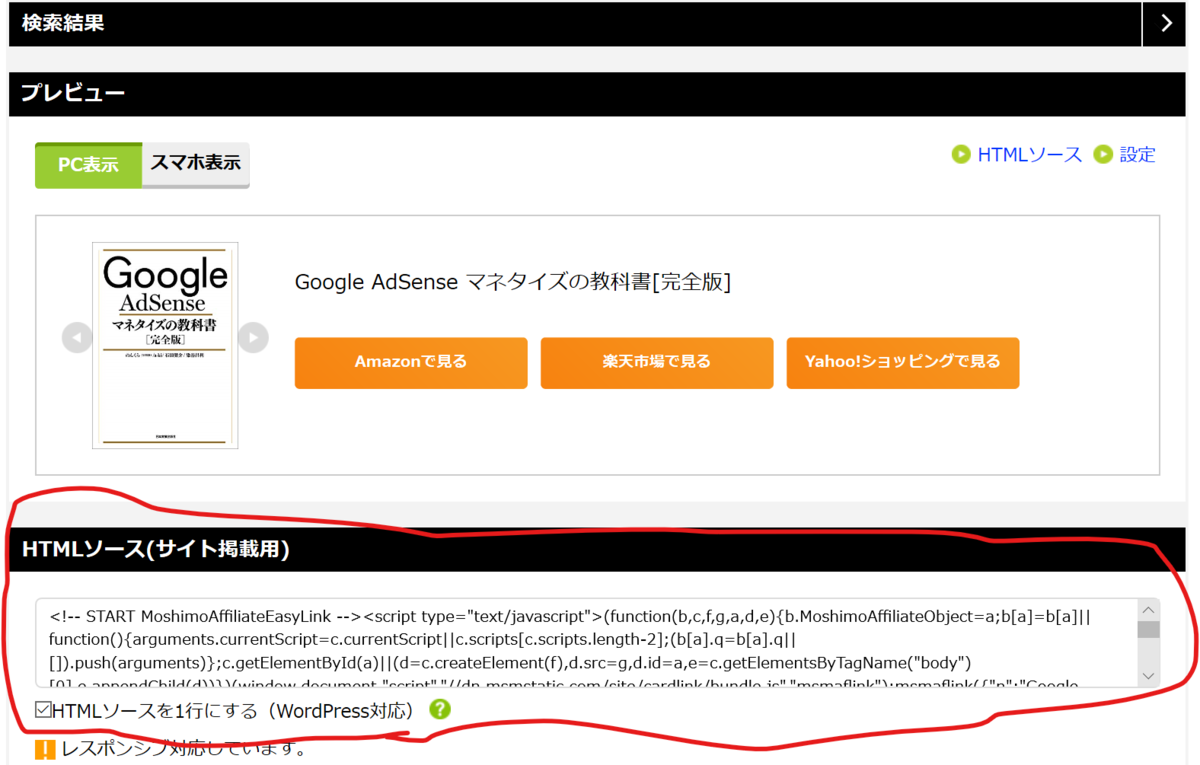Toggle HTMLソースを1行にする checkbox
The height and width of the screenshot is (765, 1200).
tap(42, 711)
